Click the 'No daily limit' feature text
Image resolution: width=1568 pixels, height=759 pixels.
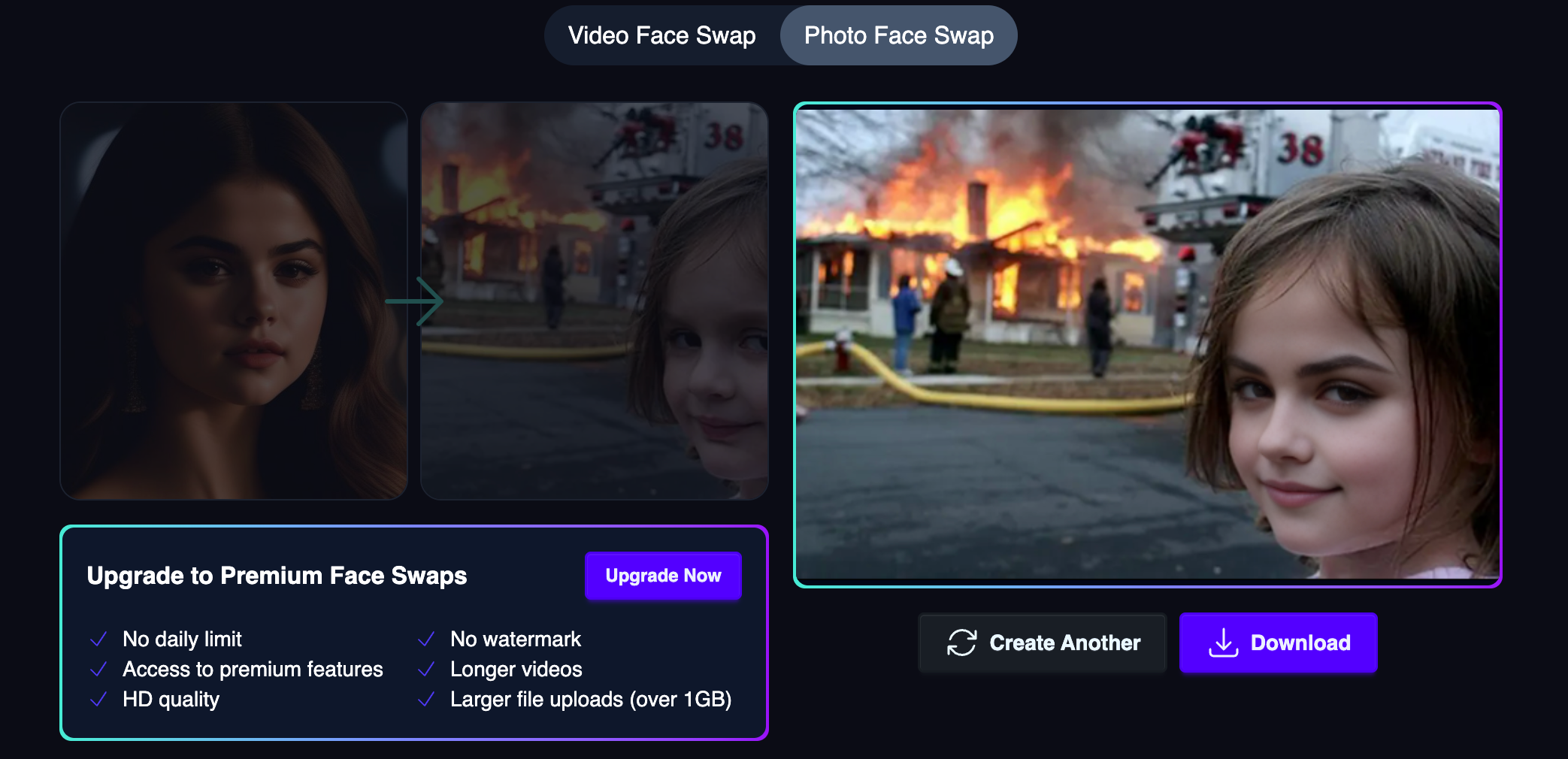point(182,639)
